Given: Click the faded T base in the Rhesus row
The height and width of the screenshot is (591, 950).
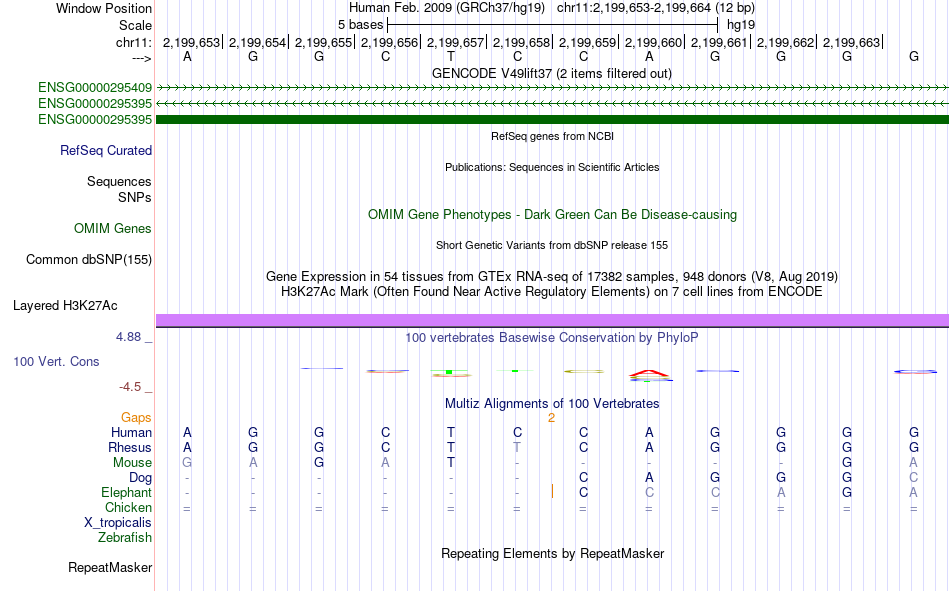Looking at the screenshot, I should pyautogui.click(x=517, y=447).
